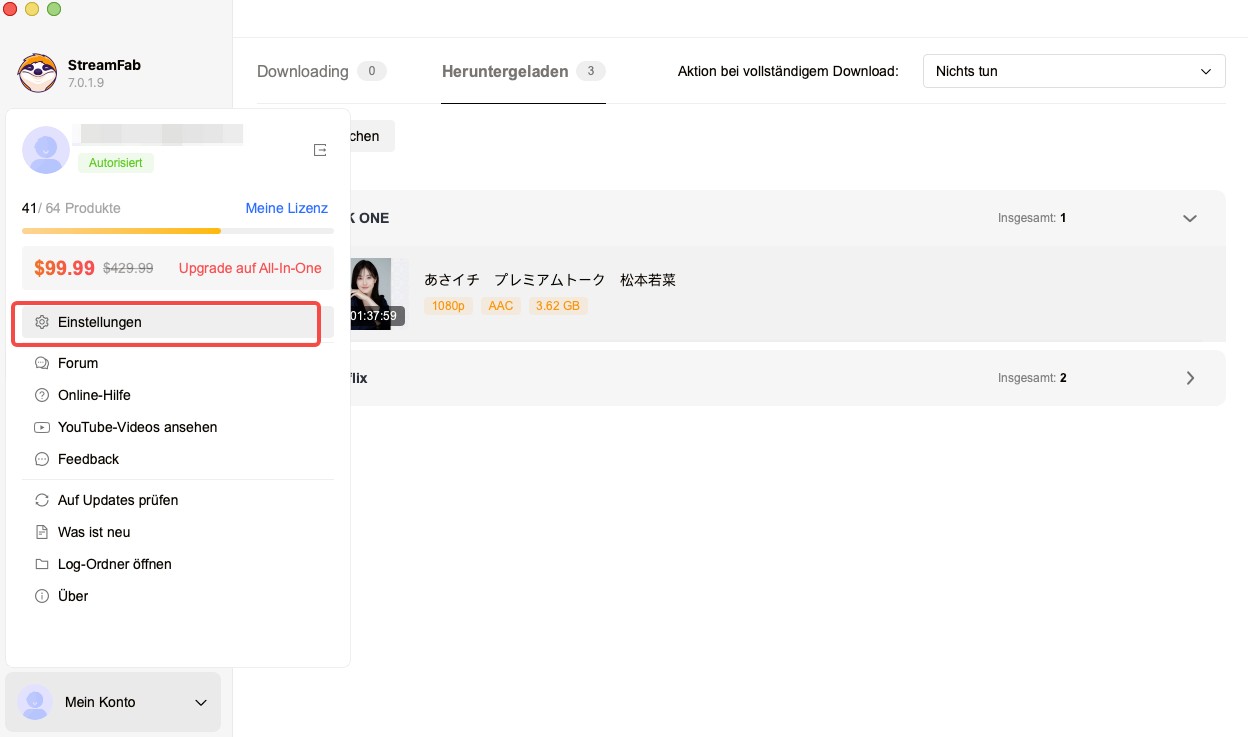Open the Feedback entry

click(177, 459)
